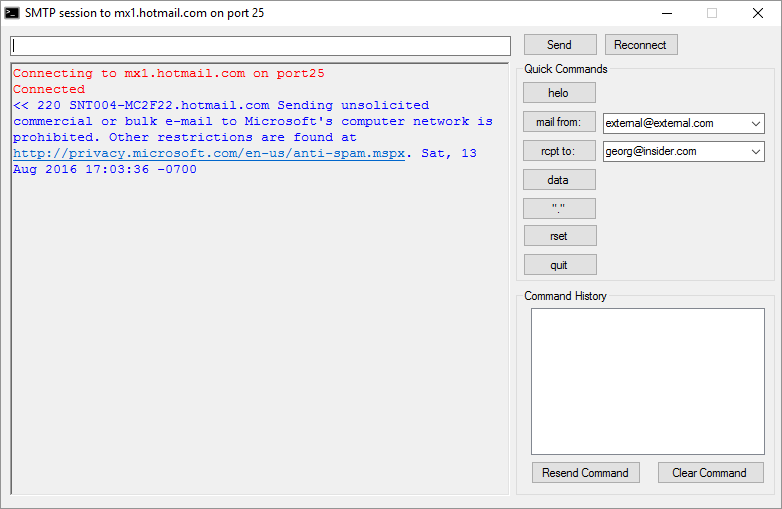This screenshot has height=509, width=782.
Task: Click the 'mail from:' quick command button
Action: pyautogui.click(x=559, y=122)
